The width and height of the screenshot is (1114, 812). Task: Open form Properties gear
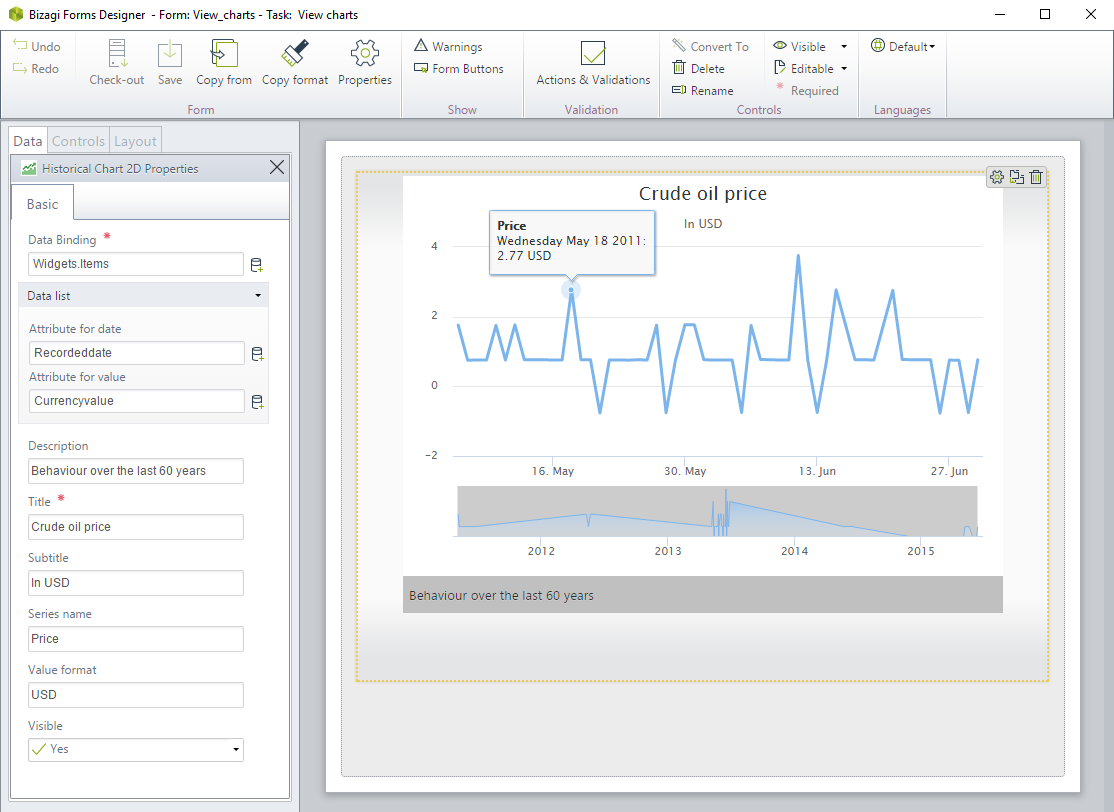pos(364,63)
